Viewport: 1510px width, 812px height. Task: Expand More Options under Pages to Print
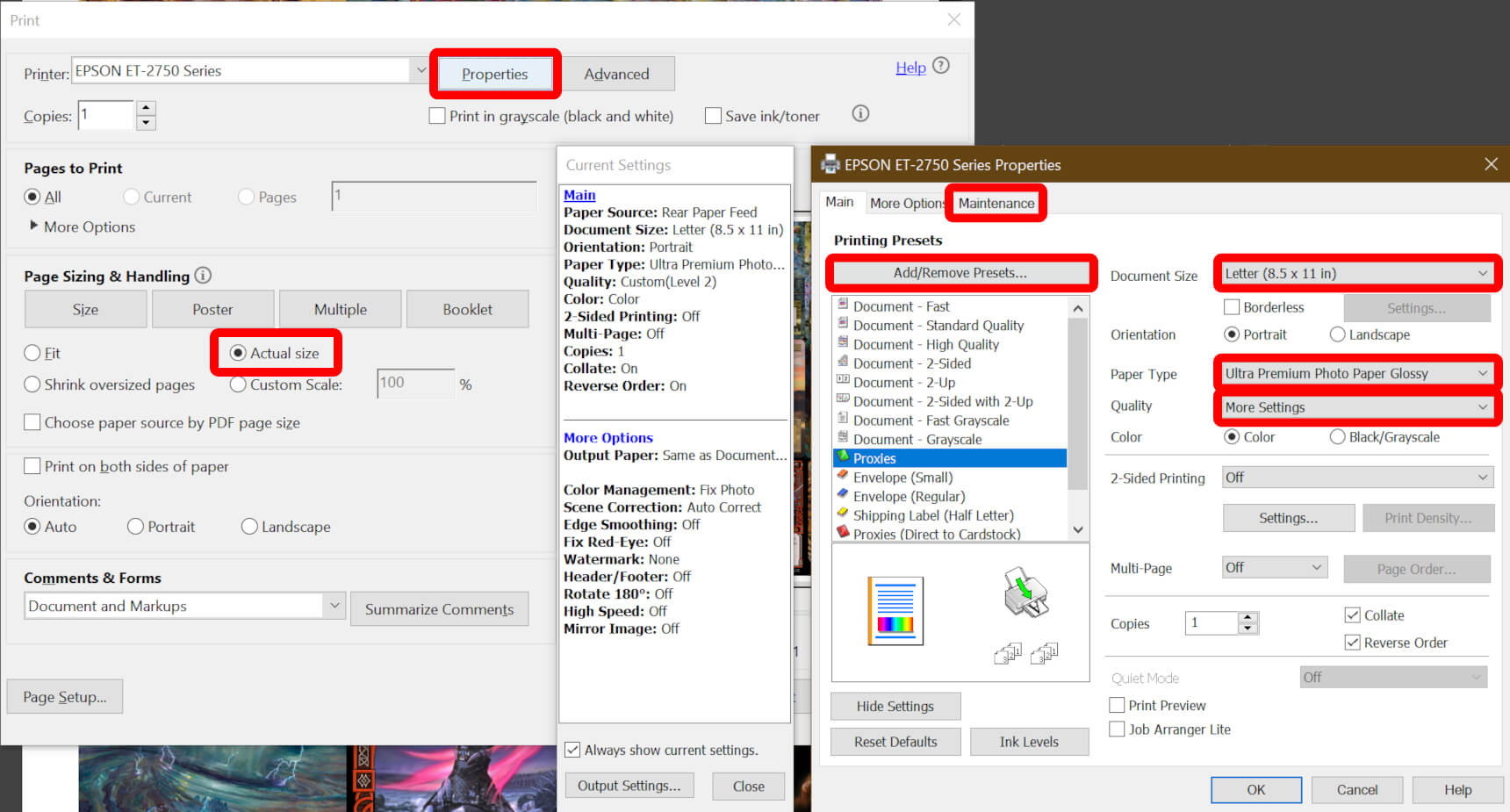pos(34,226)
